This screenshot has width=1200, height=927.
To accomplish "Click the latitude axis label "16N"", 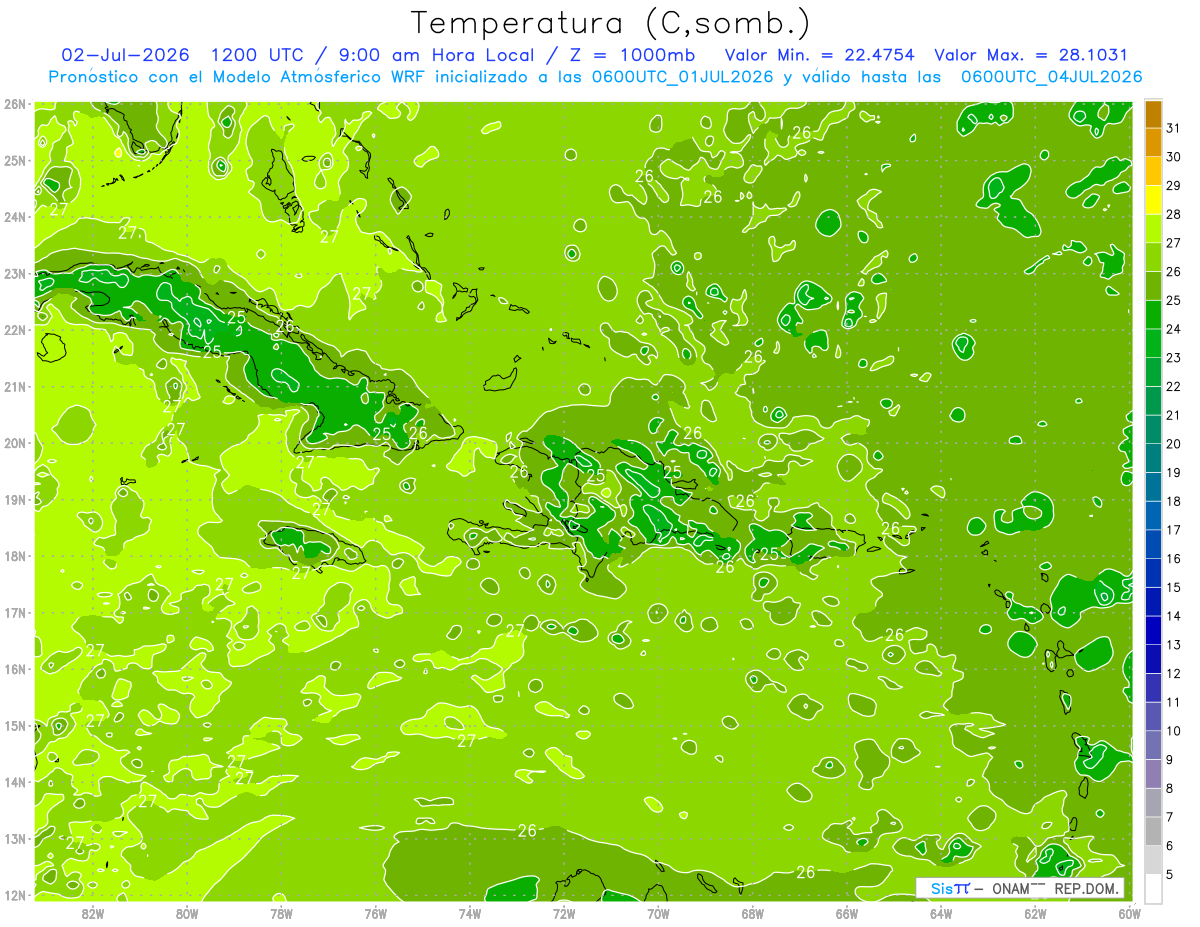I will [x=15, y=669].
